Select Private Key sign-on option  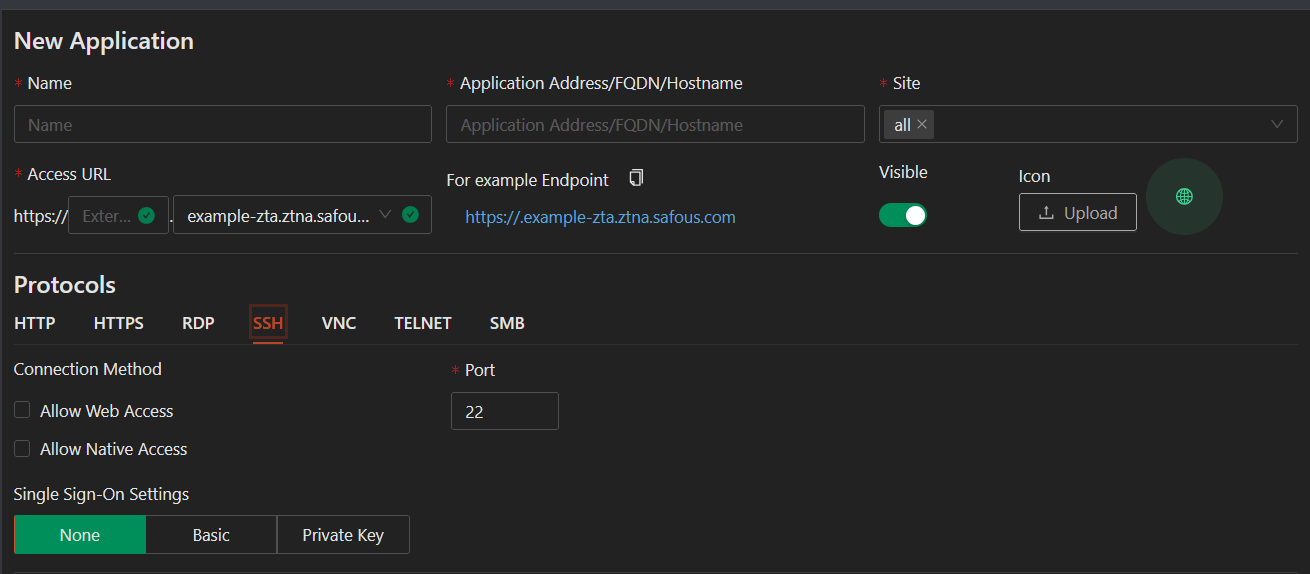click(x=343, y=535)
